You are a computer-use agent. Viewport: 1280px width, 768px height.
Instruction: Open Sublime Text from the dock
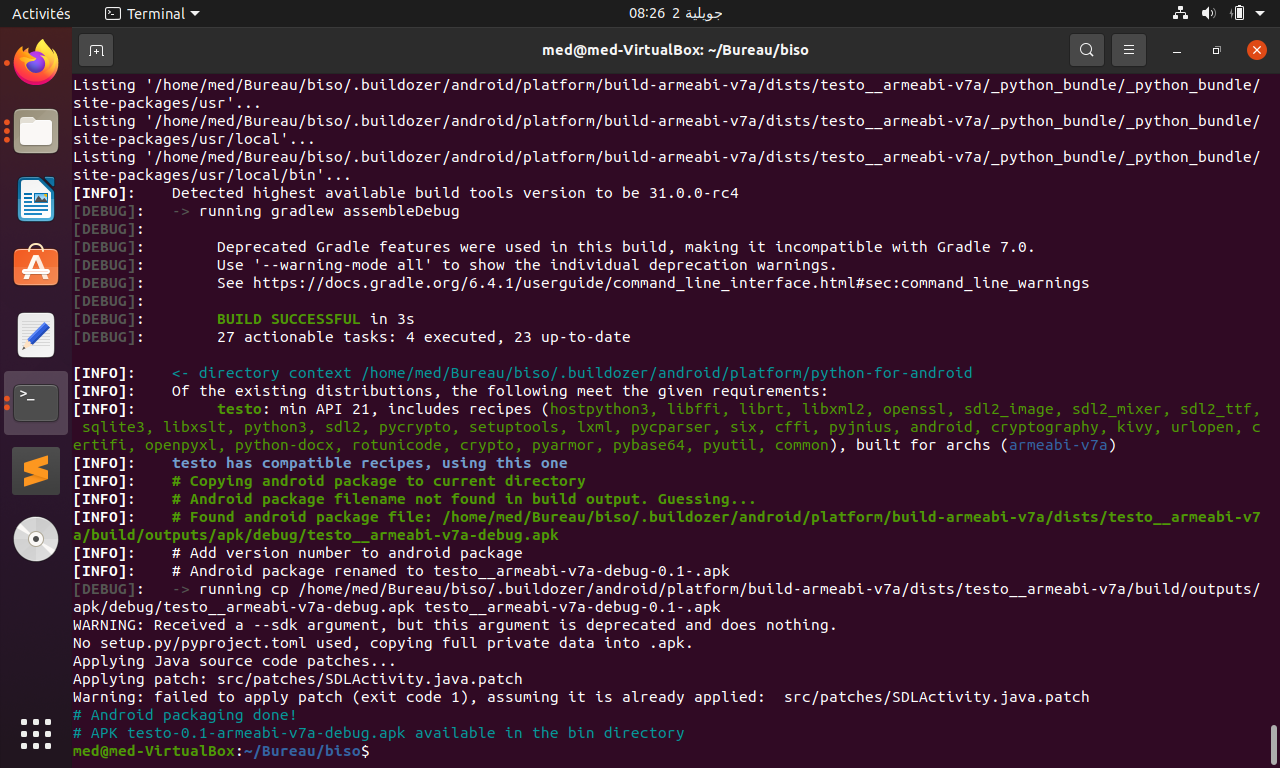pos(36,470)
